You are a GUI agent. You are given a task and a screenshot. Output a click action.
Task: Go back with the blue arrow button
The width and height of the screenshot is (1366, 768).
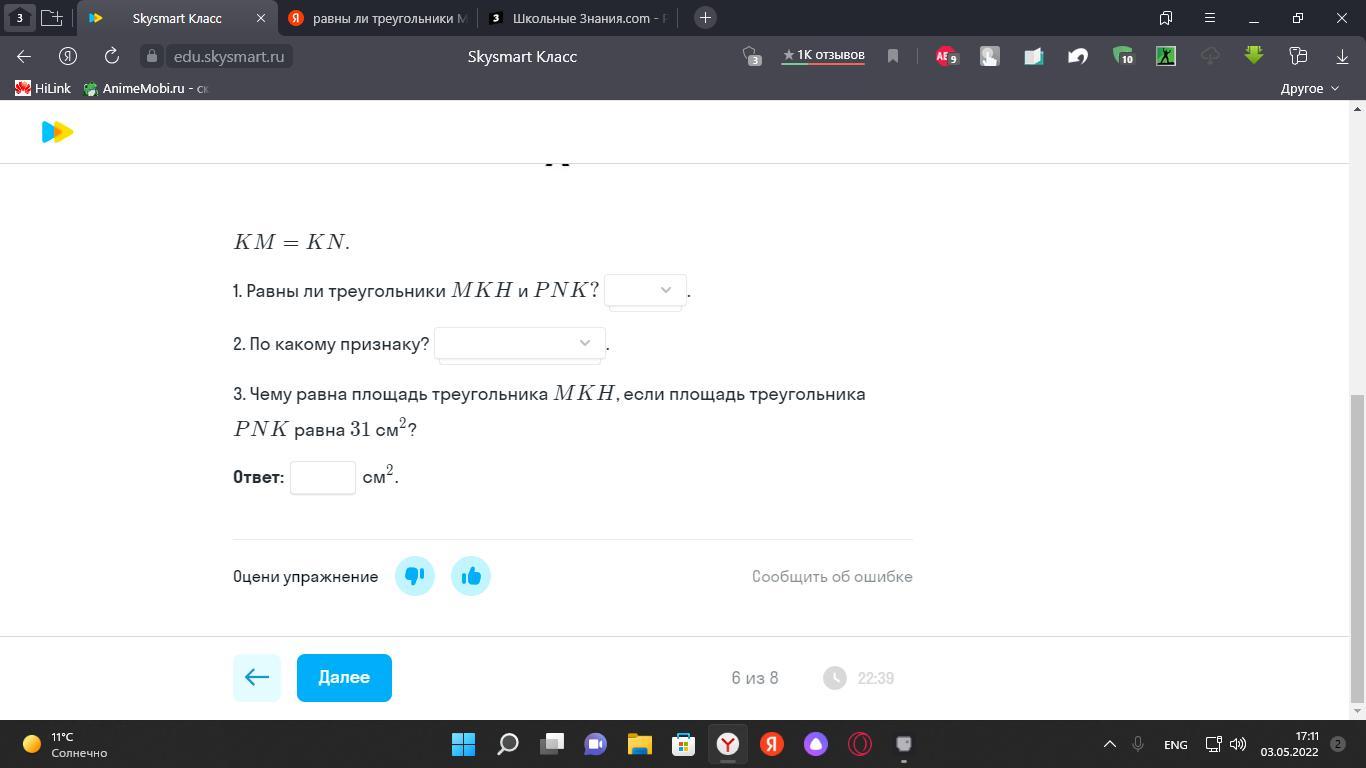click(257, 678)
